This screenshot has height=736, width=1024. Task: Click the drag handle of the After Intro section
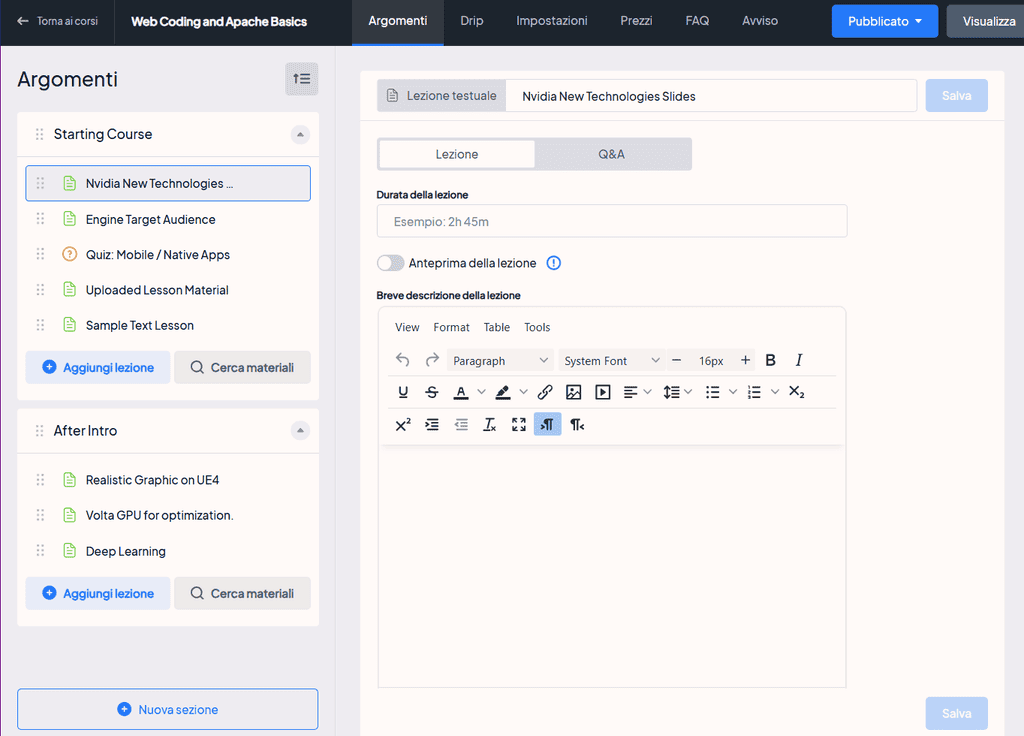(39, 430)
